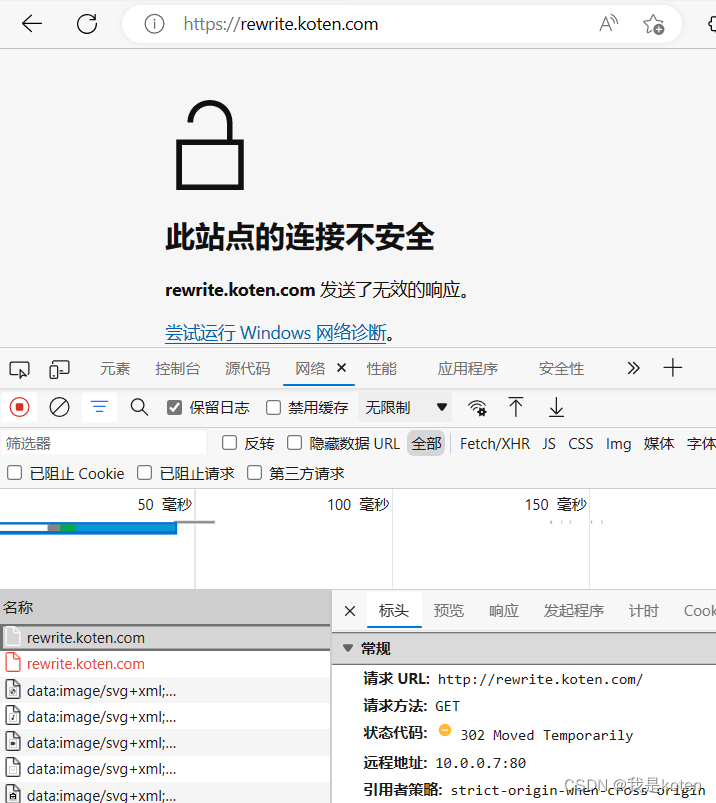Screen dimensions: 716x803
Task: Filter requests by CSS
Action: [x=581, y=443]
